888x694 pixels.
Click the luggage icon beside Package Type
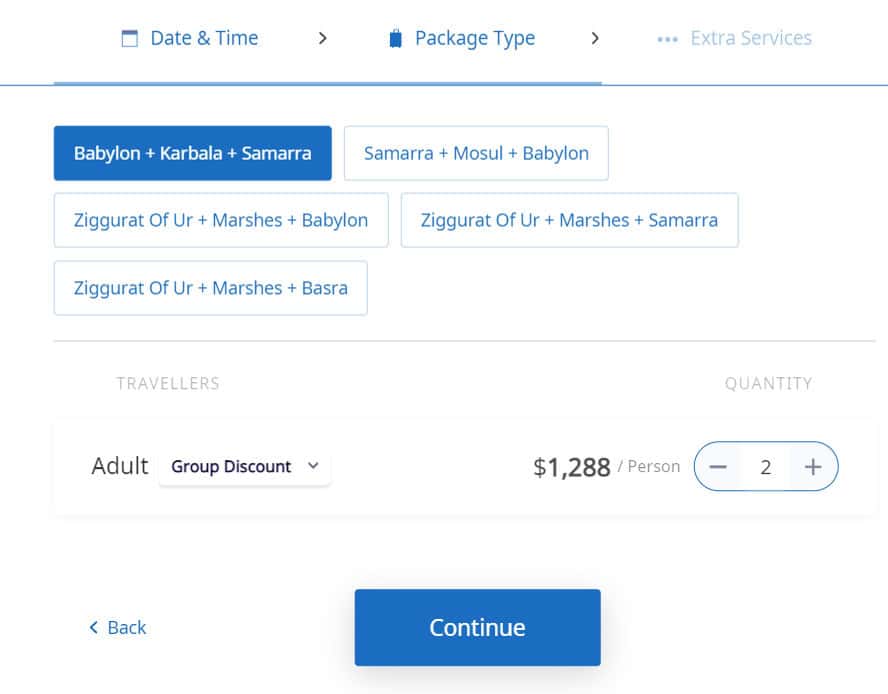click(395, 39)
